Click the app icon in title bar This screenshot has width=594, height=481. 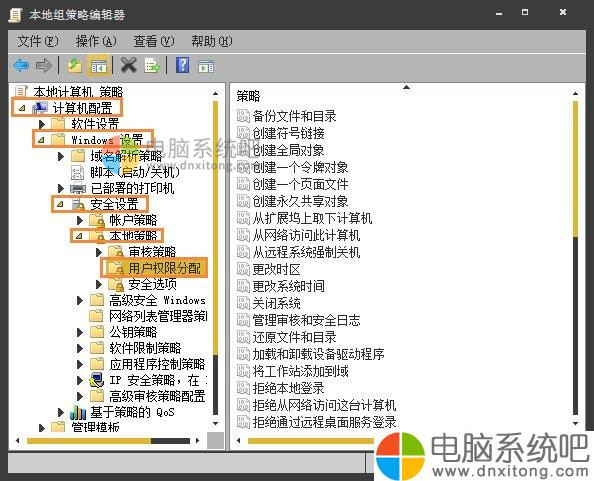point(16,15)
